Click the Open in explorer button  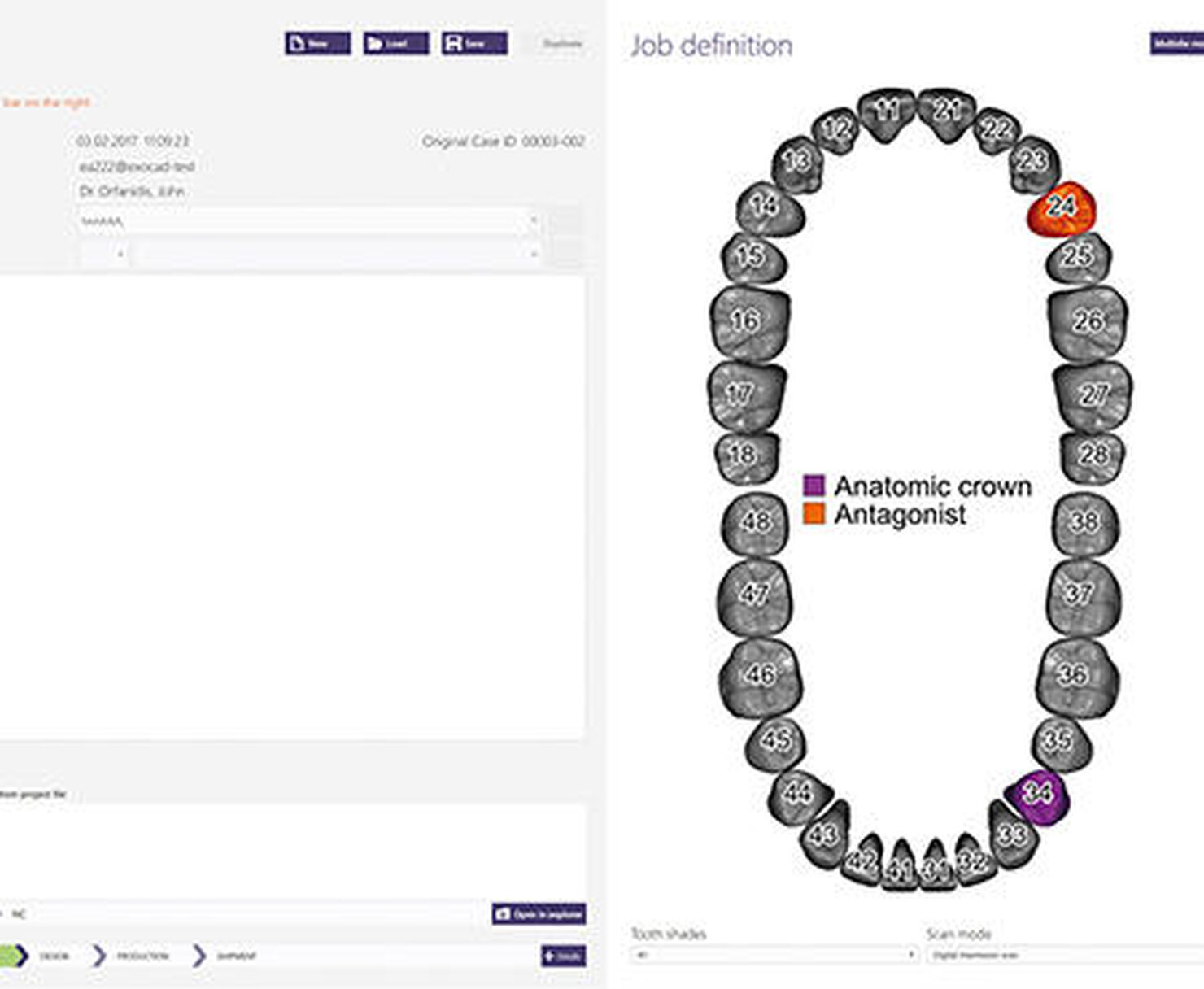539,914
